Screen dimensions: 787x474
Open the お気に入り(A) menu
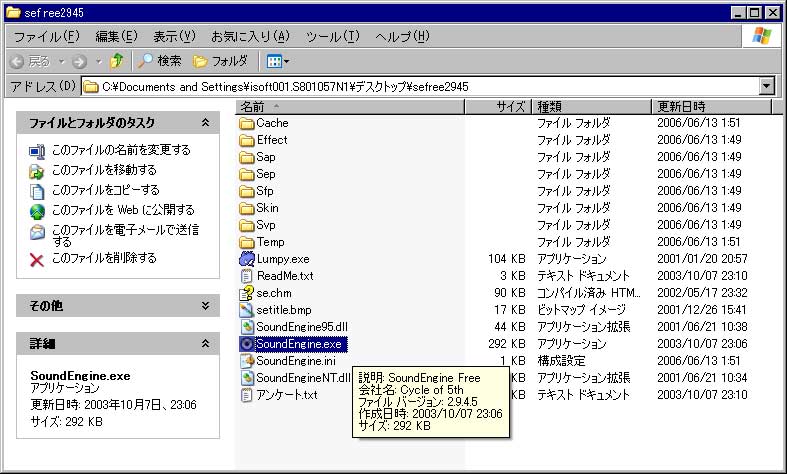(250, 37)
